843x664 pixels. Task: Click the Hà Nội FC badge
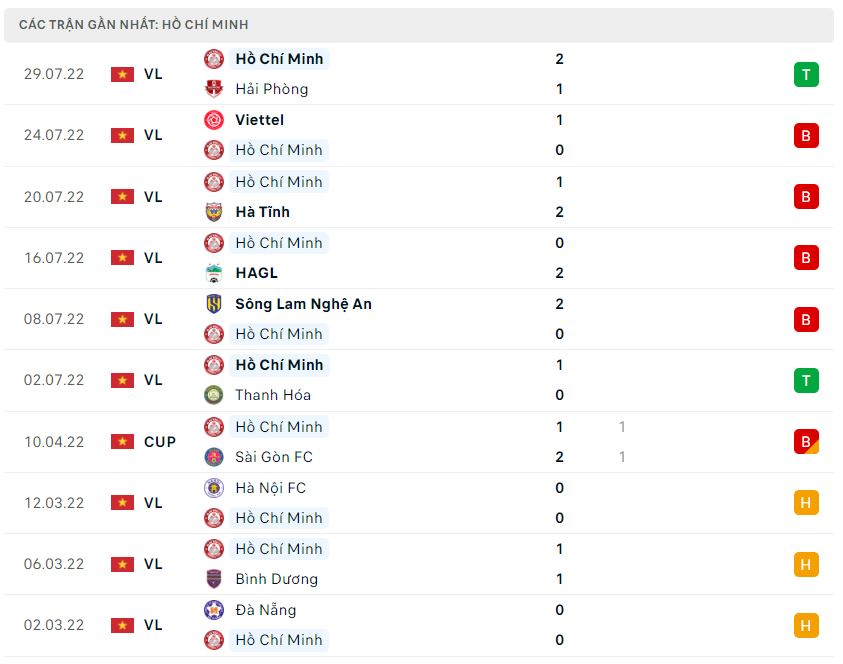pos(212,488)
